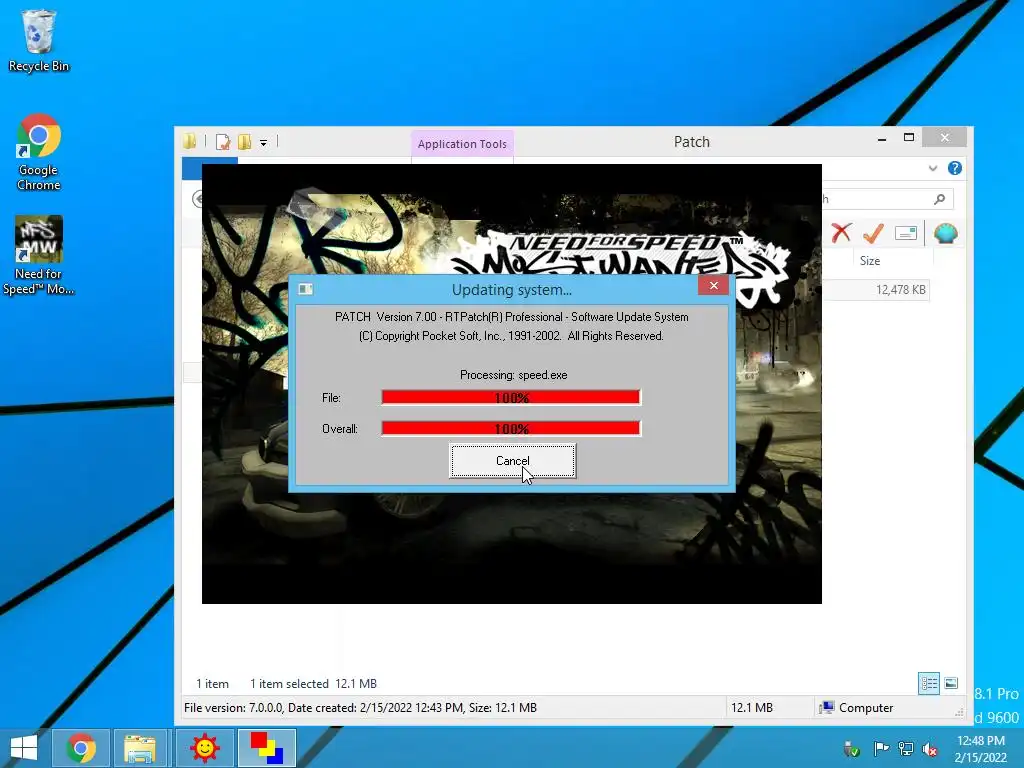Screen dimensions: 1024x768
Task: Click the File version status bar text
Action: (360, 708)
